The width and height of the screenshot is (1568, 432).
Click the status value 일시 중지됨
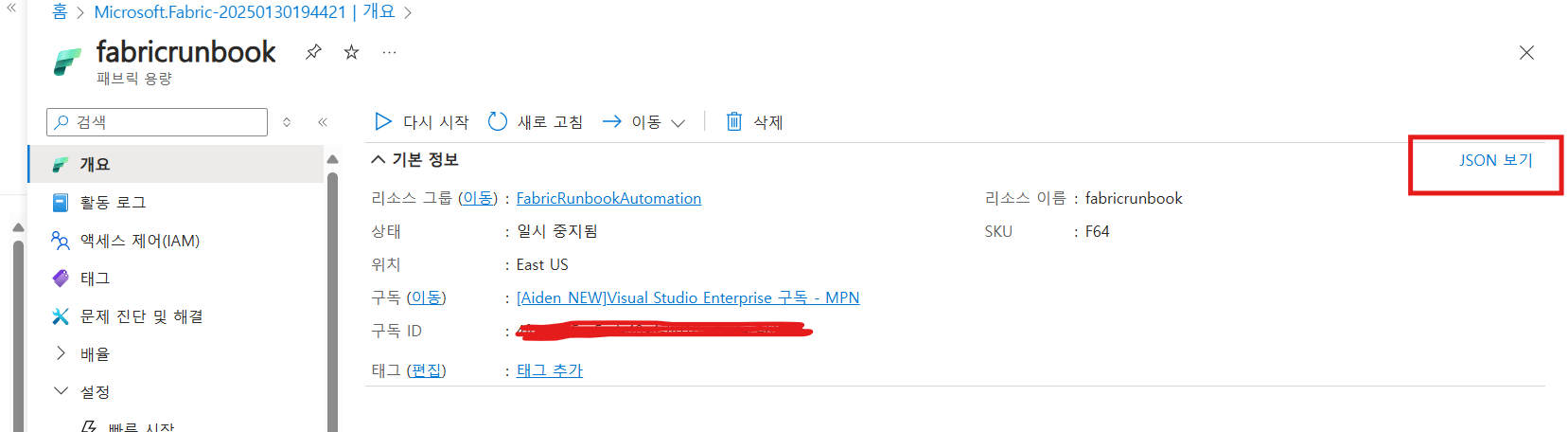point(557,231)
